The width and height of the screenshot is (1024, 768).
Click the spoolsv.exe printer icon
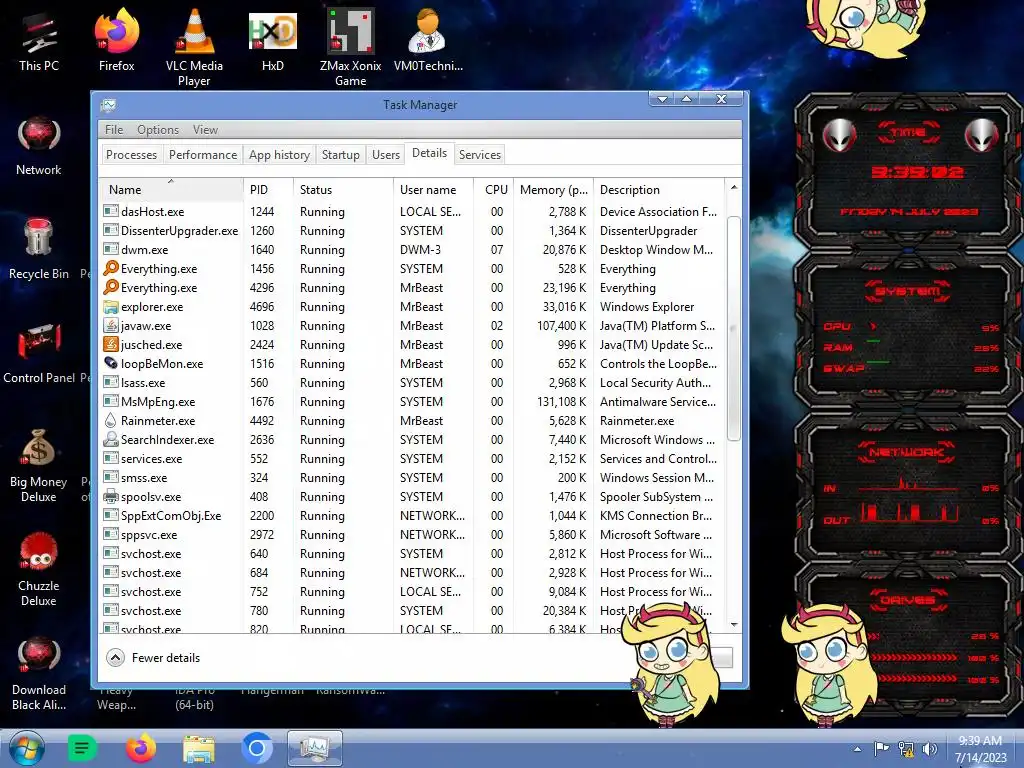coord(111,496)
